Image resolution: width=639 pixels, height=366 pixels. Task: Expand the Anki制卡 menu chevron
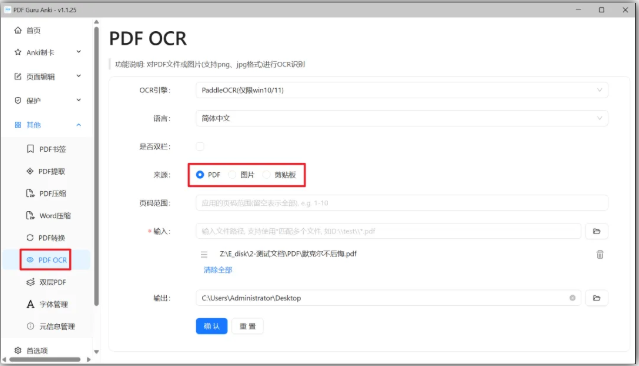tap(79, 52)
